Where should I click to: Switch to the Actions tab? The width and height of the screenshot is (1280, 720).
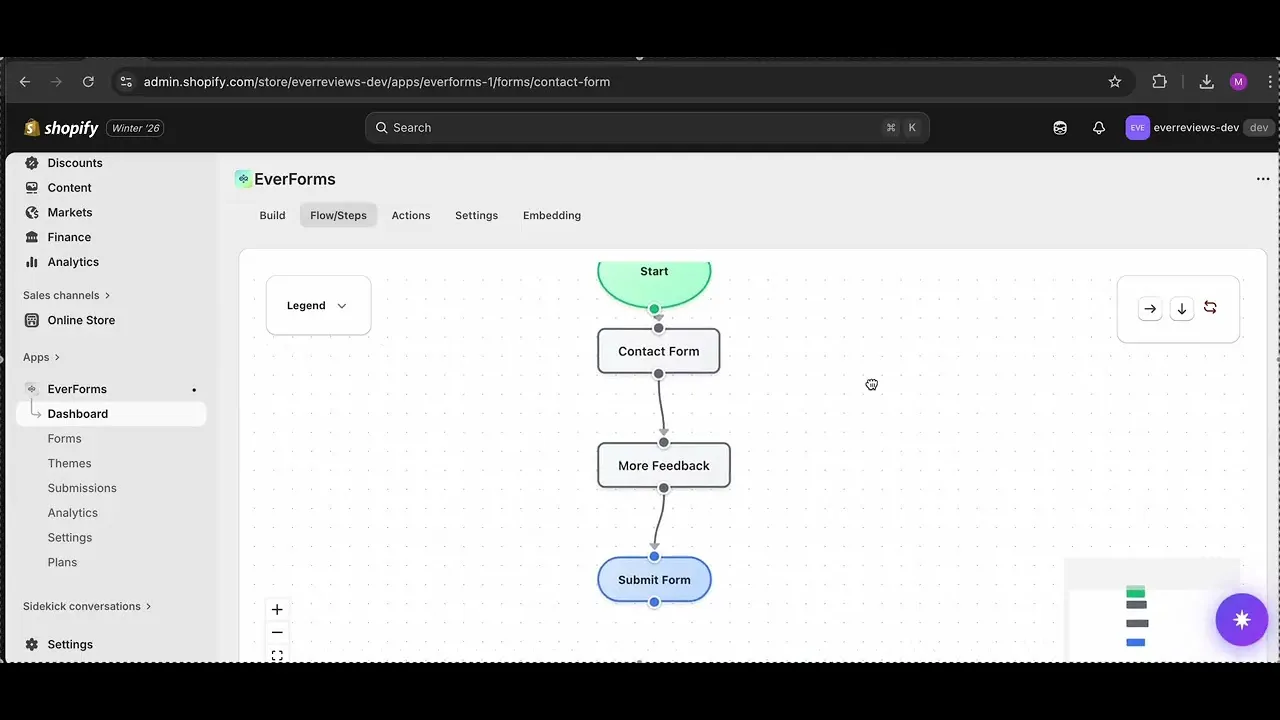(x=411, y=215)
